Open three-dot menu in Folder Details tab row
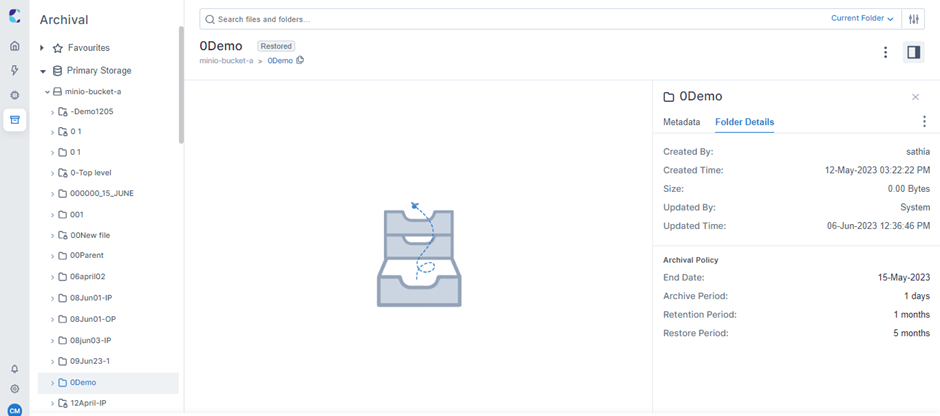940x416 pixels. pyautogui.click(x=924, y=122)
